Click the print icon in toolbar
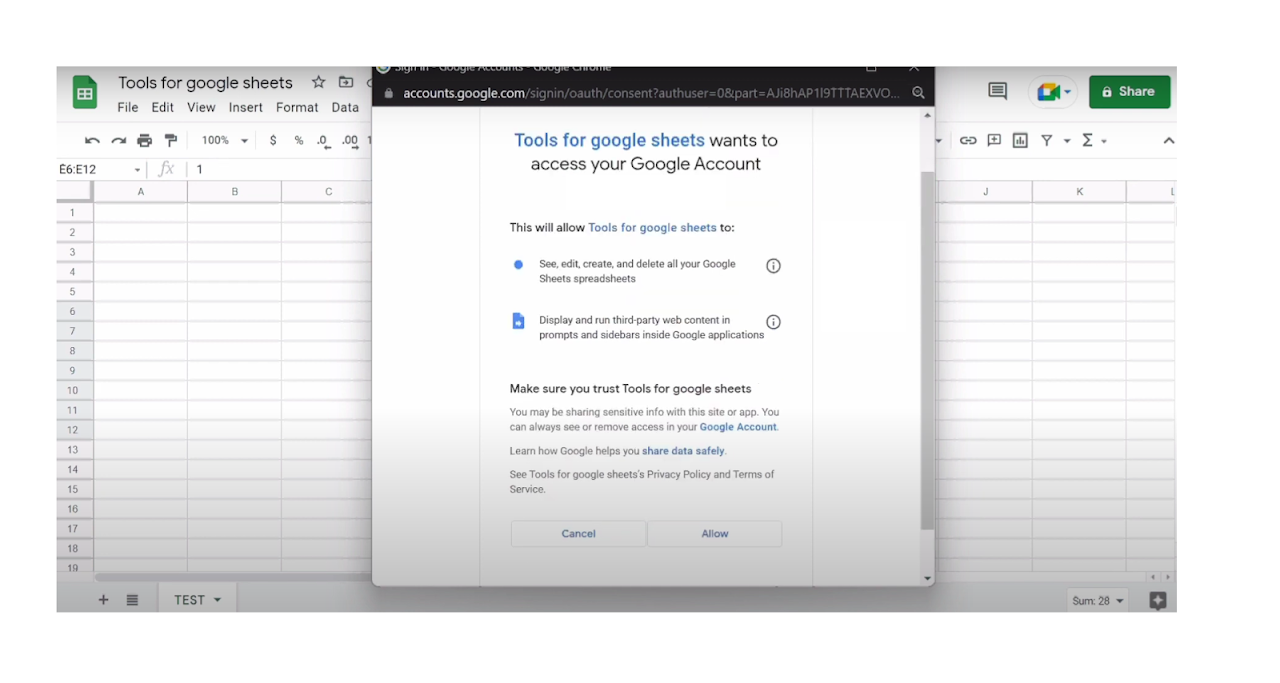Image resolution: width=1280 pixels, height=683 pixels. [144, 141]
